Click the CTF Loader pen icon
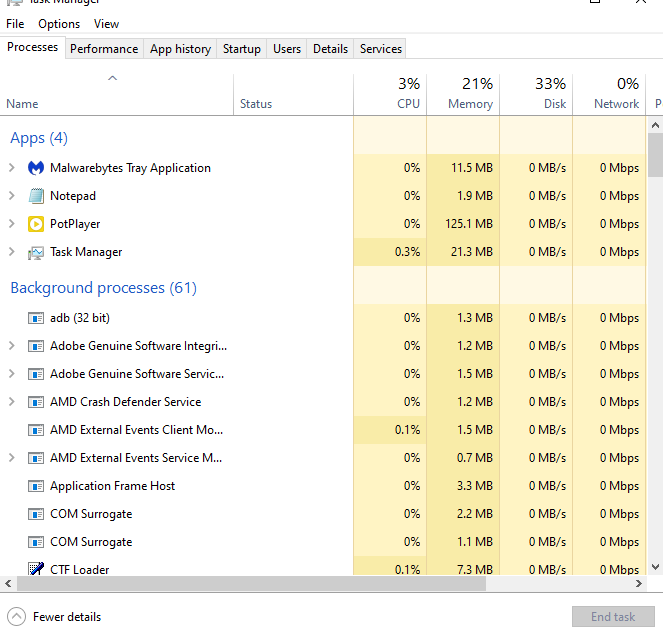The height and width of the screenshot is (640, 663). 36,569
